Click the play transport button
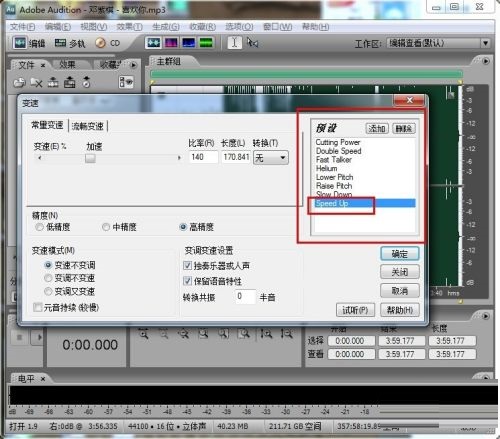500x439 pixels. coord(37,337)
